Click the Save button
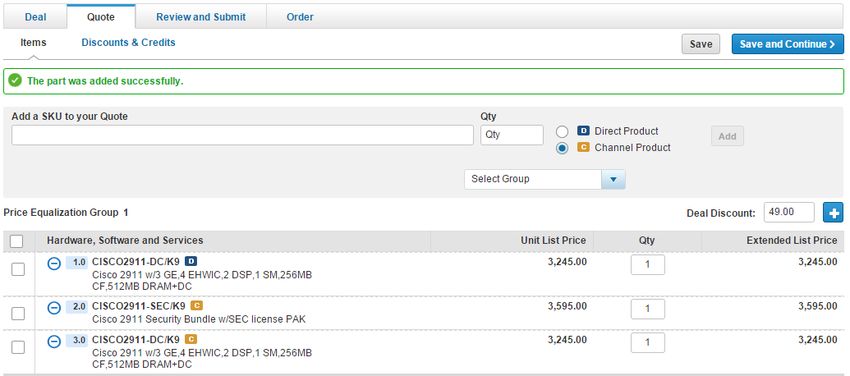This screenshot has height=376, width=850. [x=700, y=44]
